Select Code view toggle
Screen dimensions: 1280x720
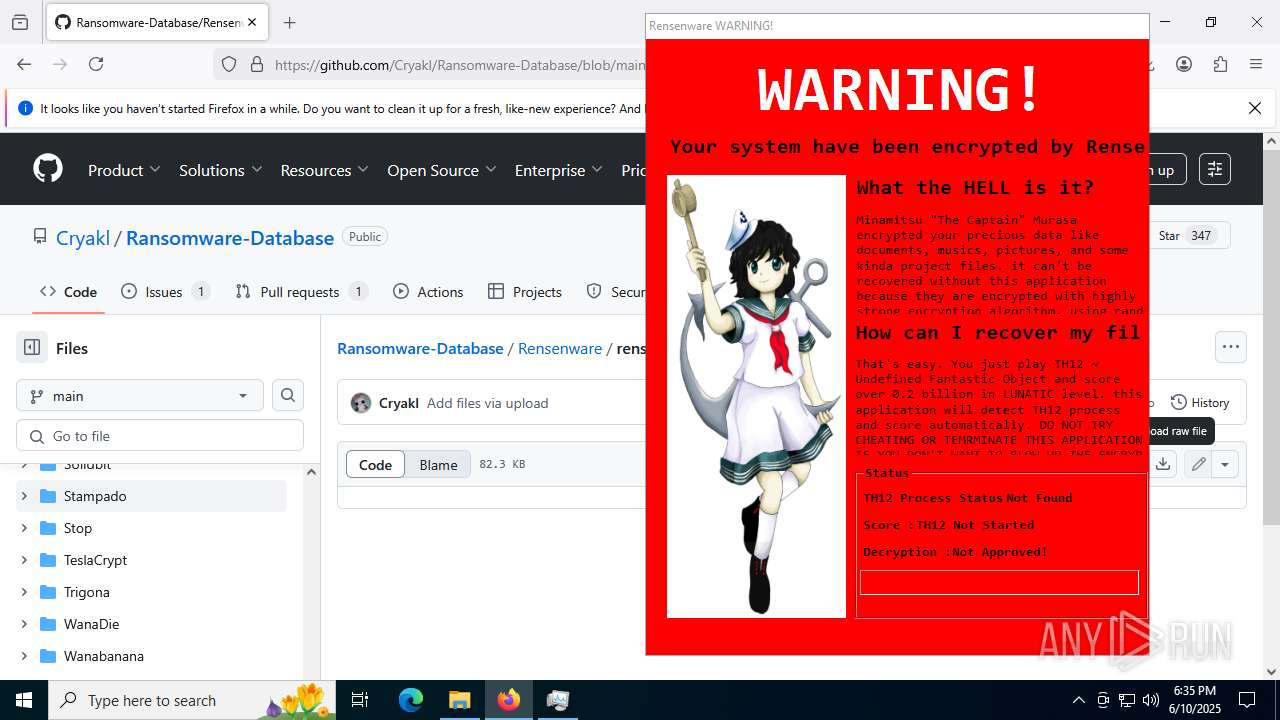[x=376, y=464]
